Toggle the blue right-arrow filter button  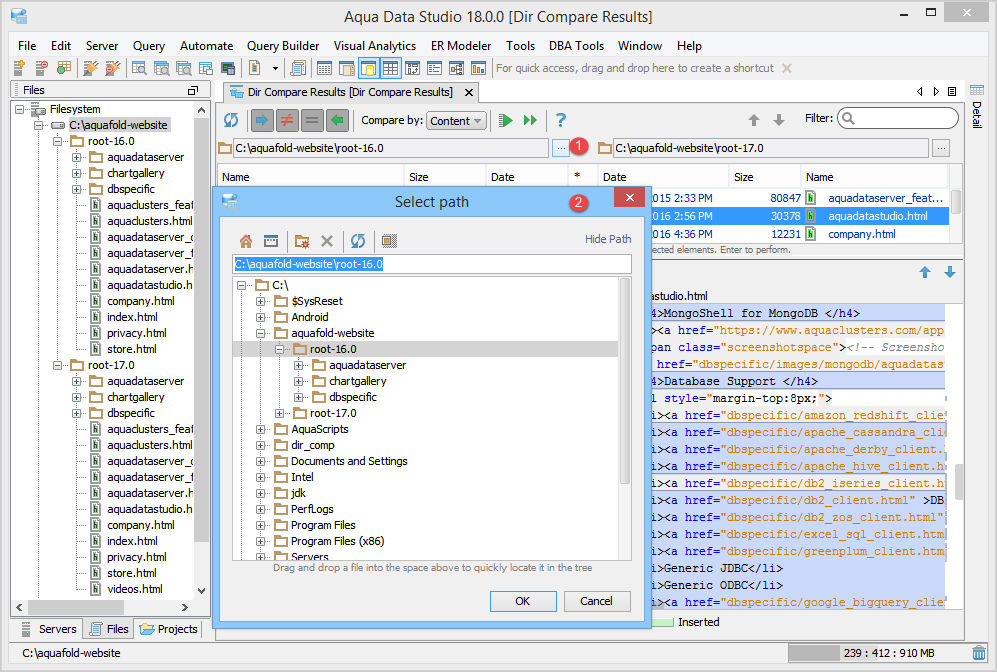click(x=261, y=120)
